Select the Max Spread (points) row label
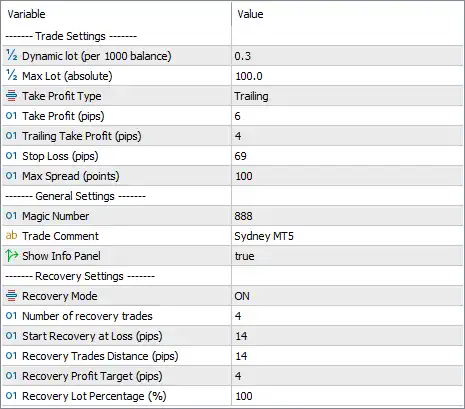Viewport: 465px width, 409px height. pyautogui.click(x=71, y=176)
